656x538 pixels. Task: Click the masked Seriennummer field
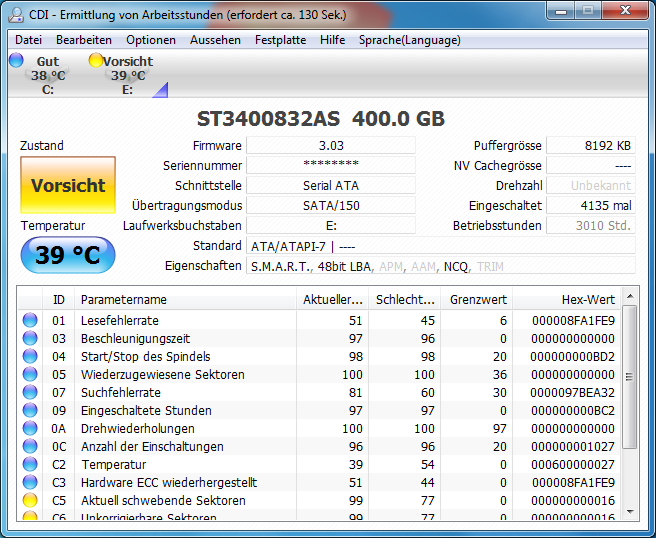click(331, 165)
